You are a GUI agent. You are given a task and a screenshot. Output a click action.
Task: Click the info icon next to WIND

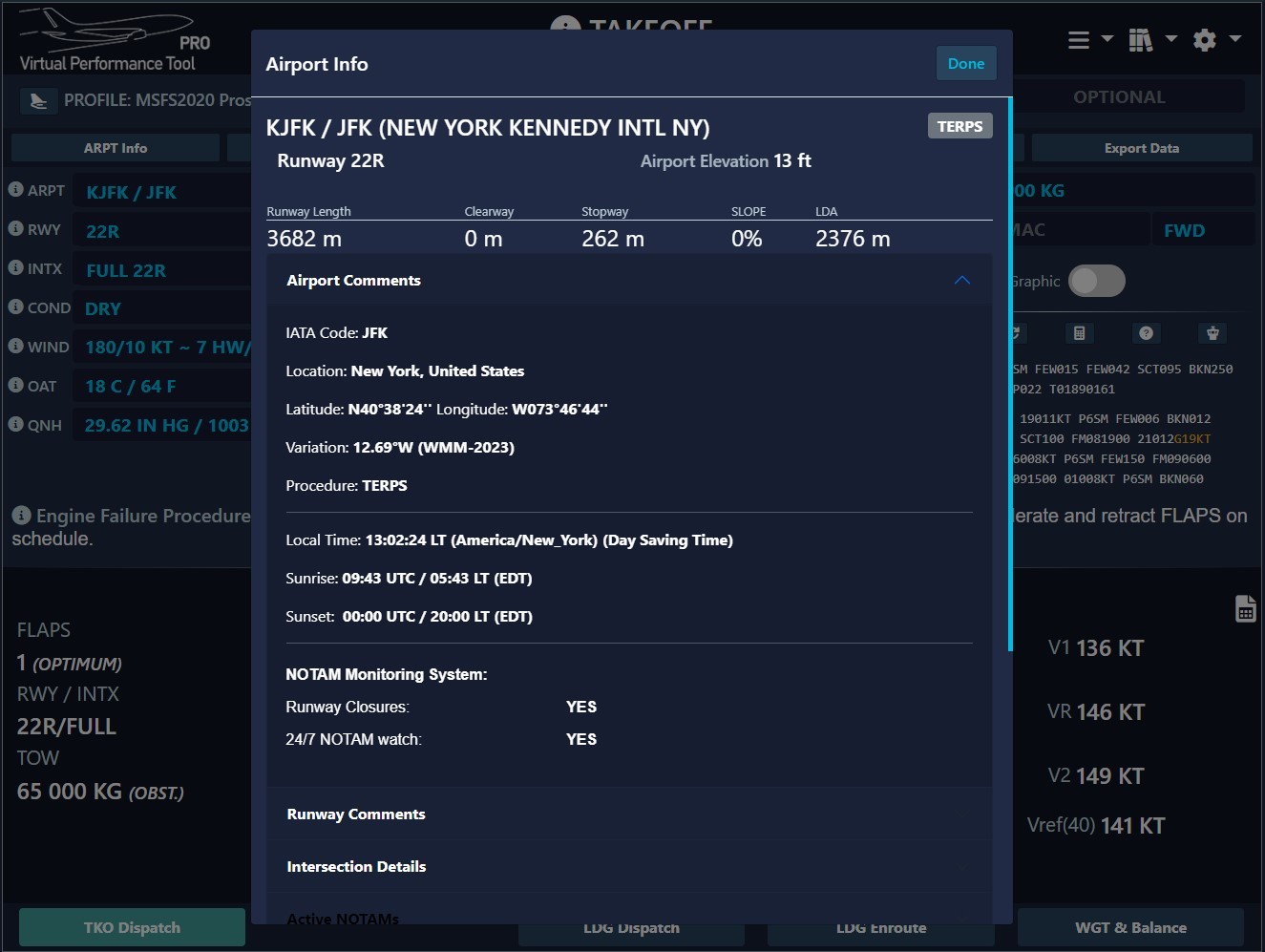pos(15,346)
